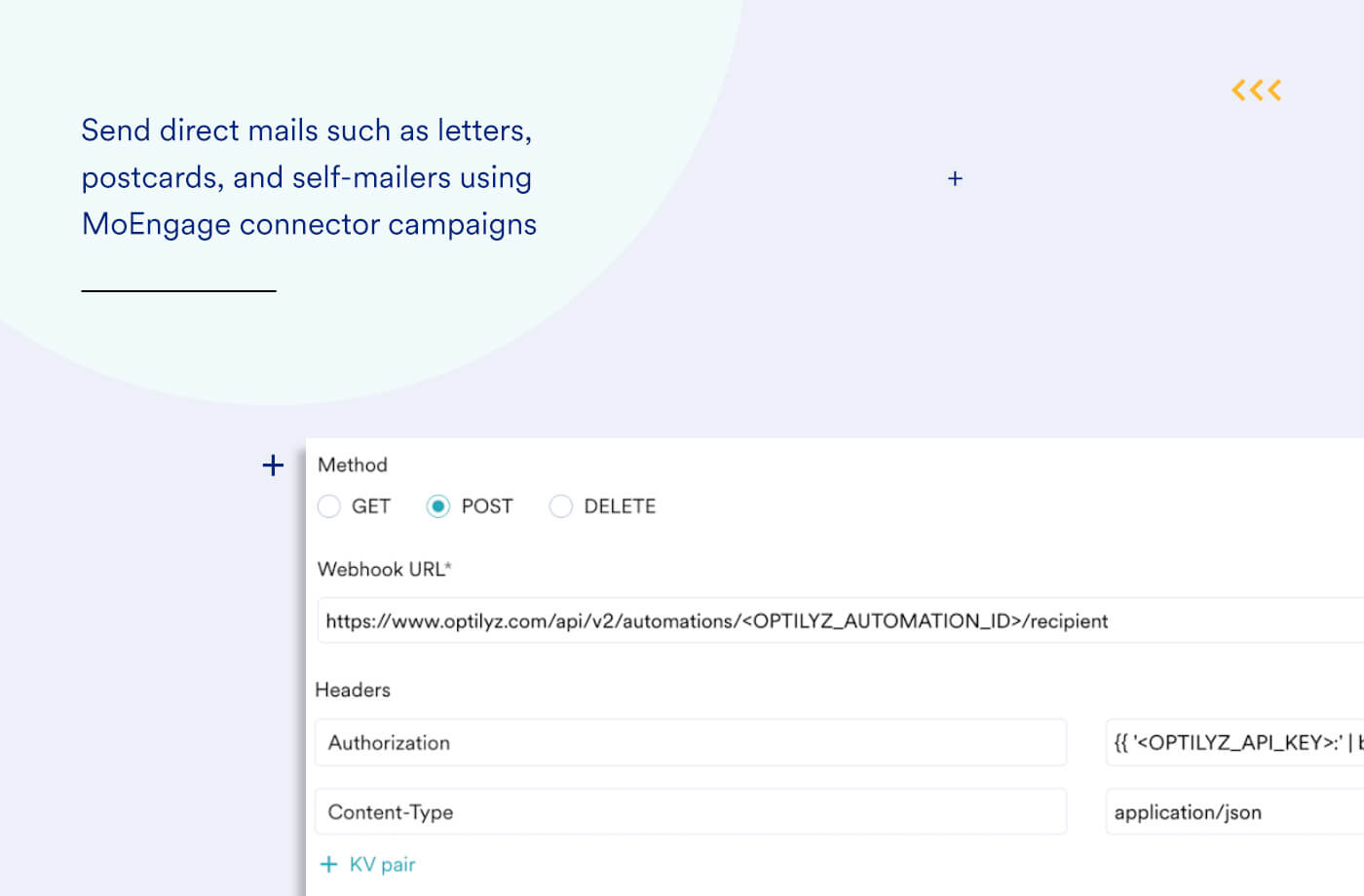Click the Method label
1364x896 pixels.
coord(353,466)
